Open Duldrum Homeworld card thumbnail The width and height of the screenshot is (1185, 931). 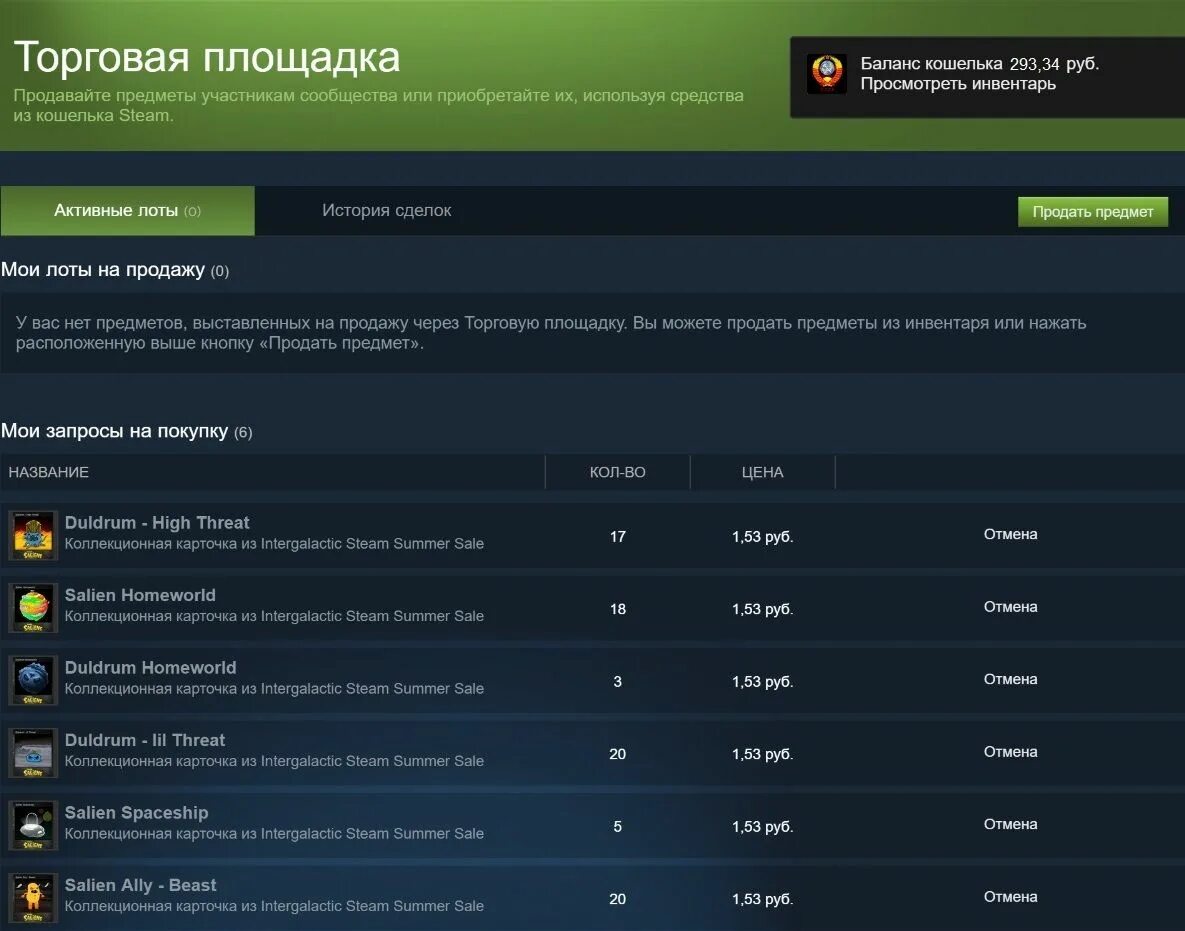click(x=33, y=680)
